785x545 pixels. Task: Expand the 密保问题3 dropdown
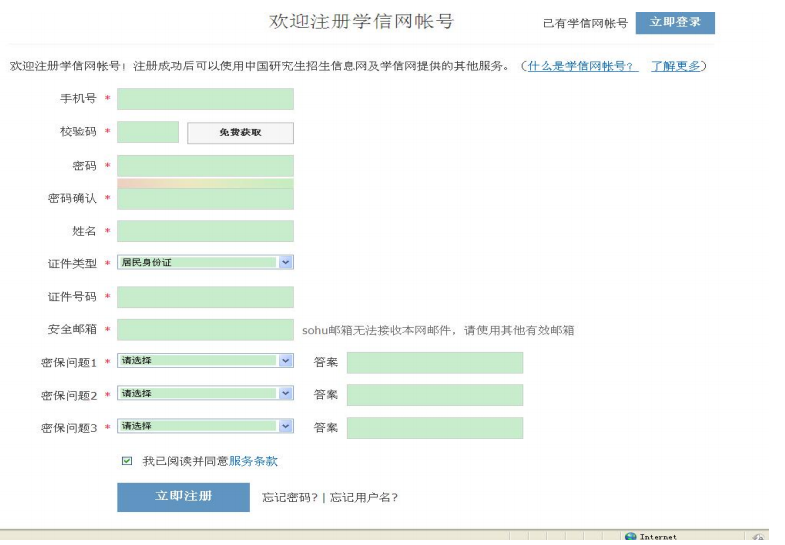(286, 427)
